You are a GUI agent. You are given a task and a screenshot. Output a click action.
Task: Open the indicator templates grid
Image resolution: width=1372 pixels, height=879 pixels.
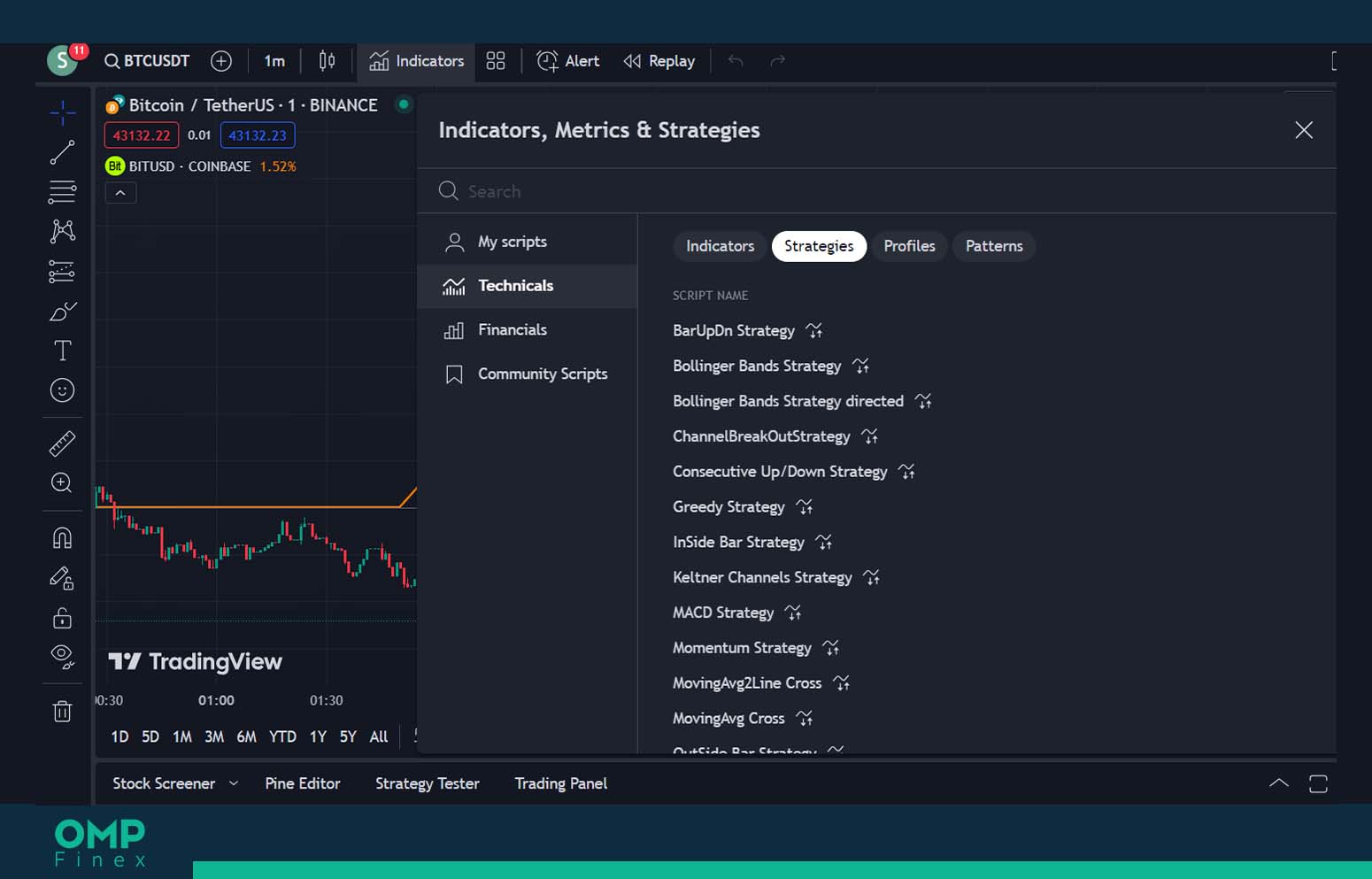pos(496,61)
